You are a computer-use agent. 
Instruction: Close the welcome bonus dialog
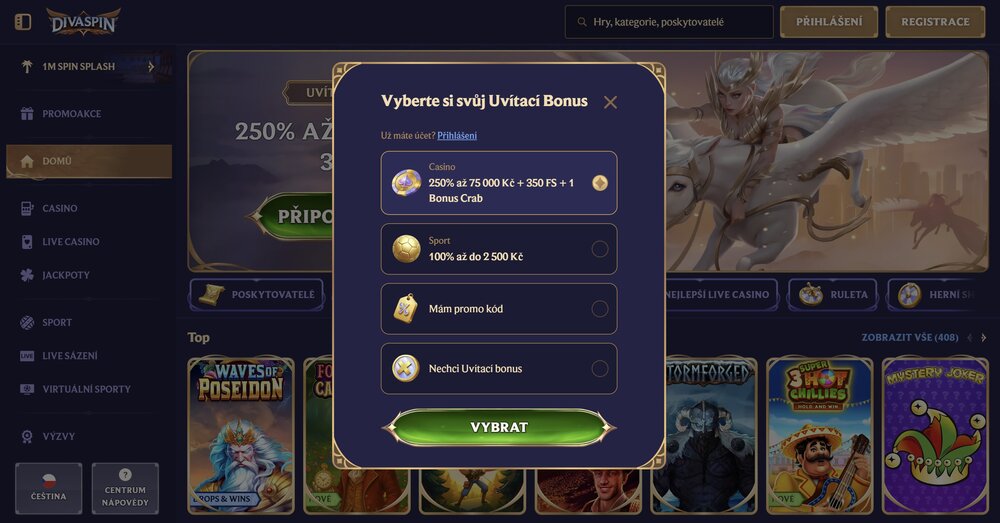(x=610, y=102)
